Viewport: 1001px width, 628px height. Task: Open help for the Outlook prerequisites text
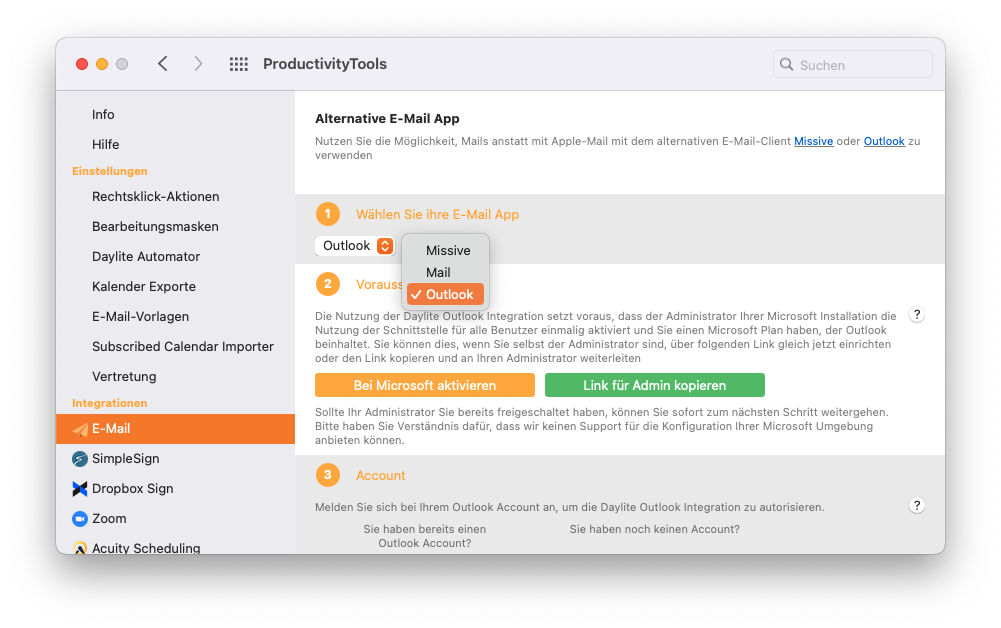point(917,315)
